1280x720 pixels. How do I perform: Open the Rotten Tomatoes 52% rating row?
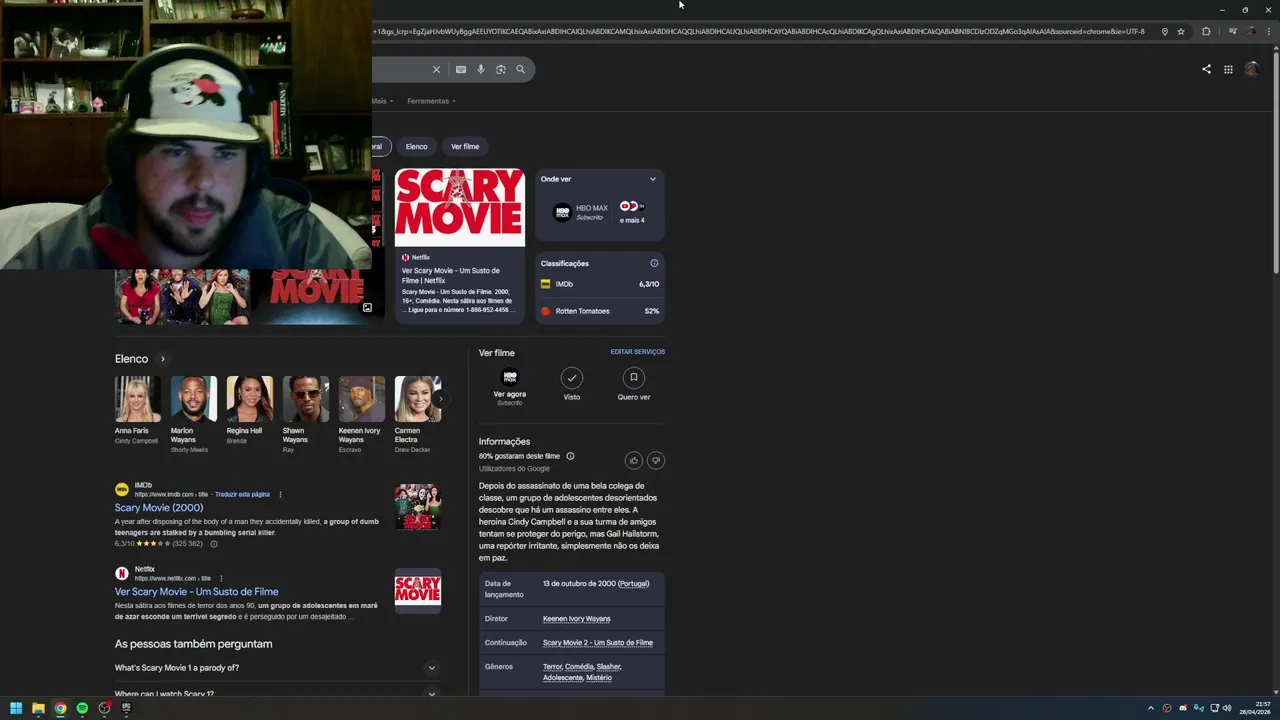coord(600,311)
